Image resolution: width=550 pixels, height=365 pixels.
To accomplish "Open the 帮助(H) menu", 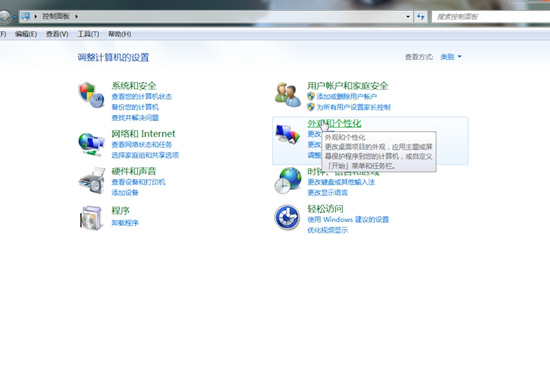I will click(x=120, y=34).
